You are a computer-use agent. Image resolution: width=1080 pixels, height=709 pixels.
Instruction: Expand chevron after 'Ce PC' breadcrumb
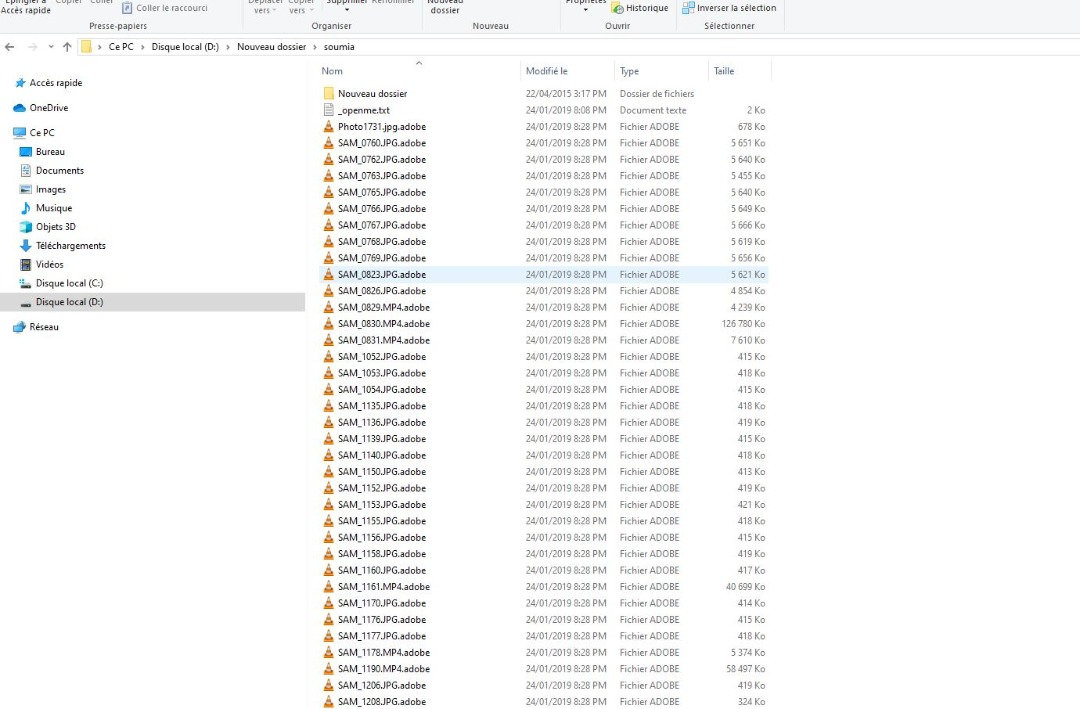click(x=143, y=47)
